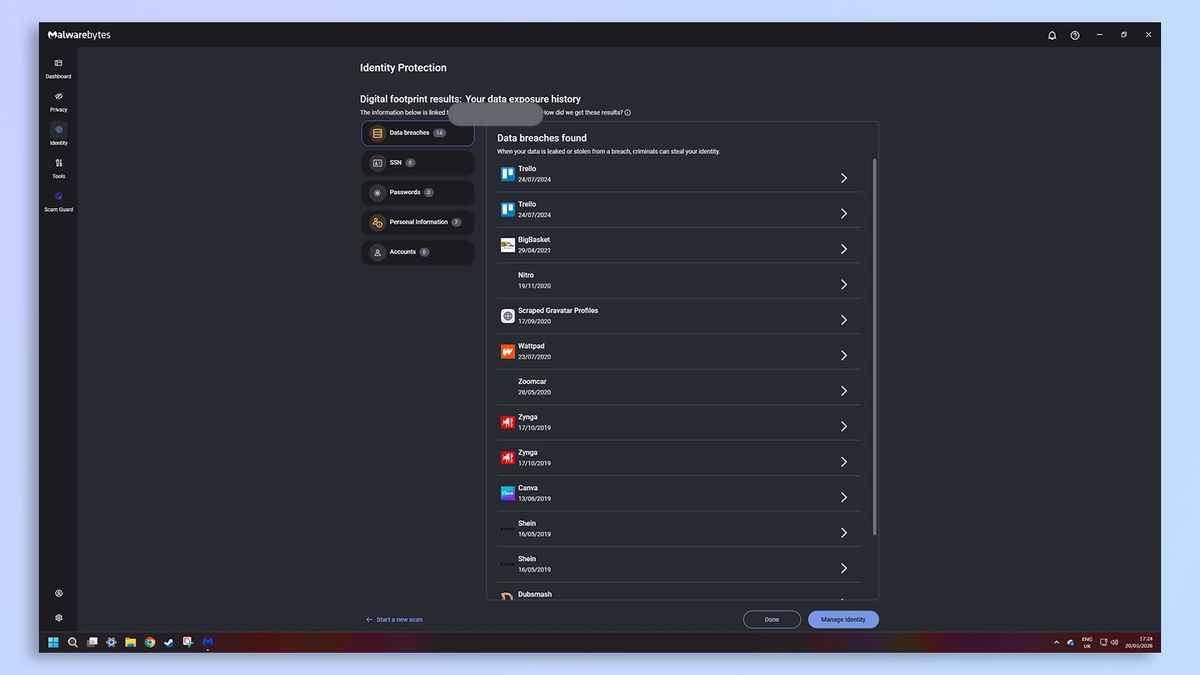
Task: Click the Manage Identity button
Action: pyautogui.click(x=843, y=619)
